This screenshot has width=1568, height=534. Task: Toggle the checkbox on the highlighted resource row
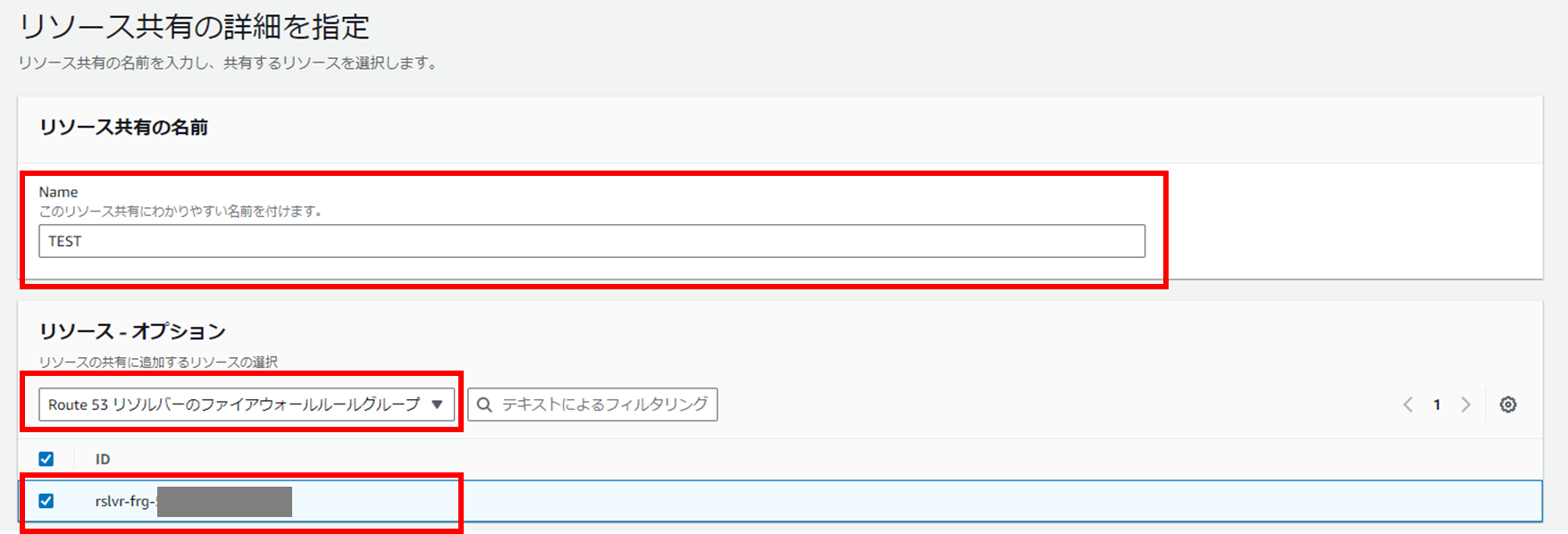click(x=46, y=501)
